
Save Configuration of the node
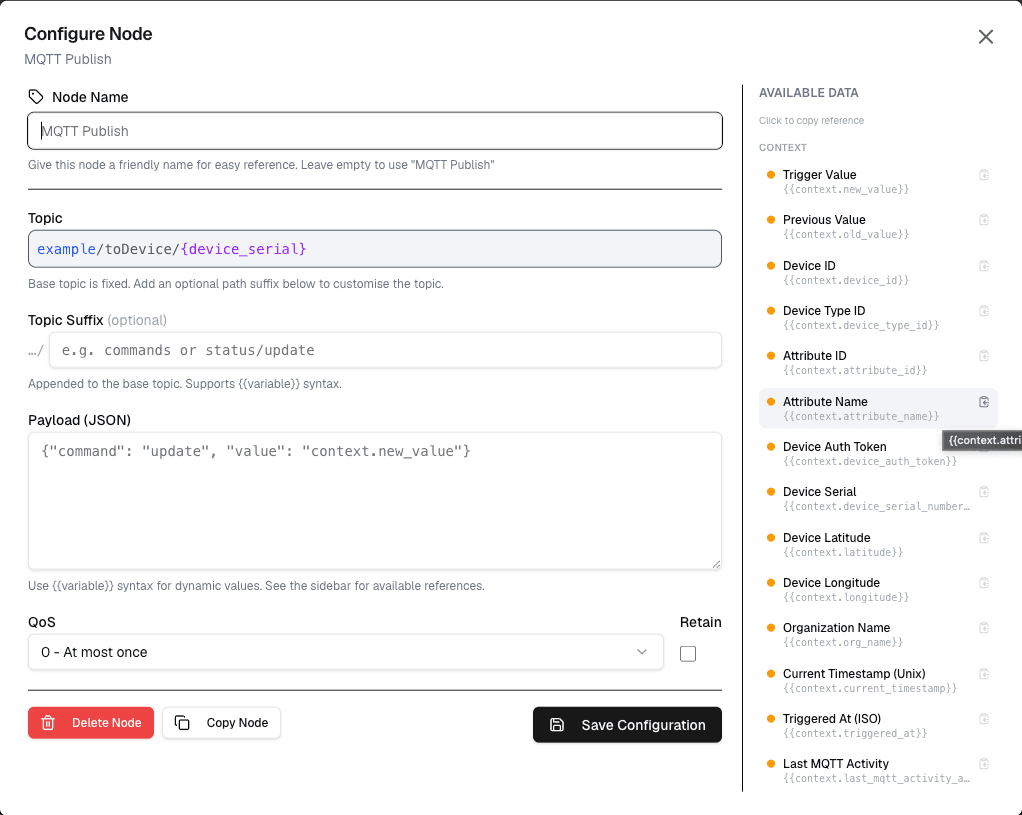coord(627,724)
